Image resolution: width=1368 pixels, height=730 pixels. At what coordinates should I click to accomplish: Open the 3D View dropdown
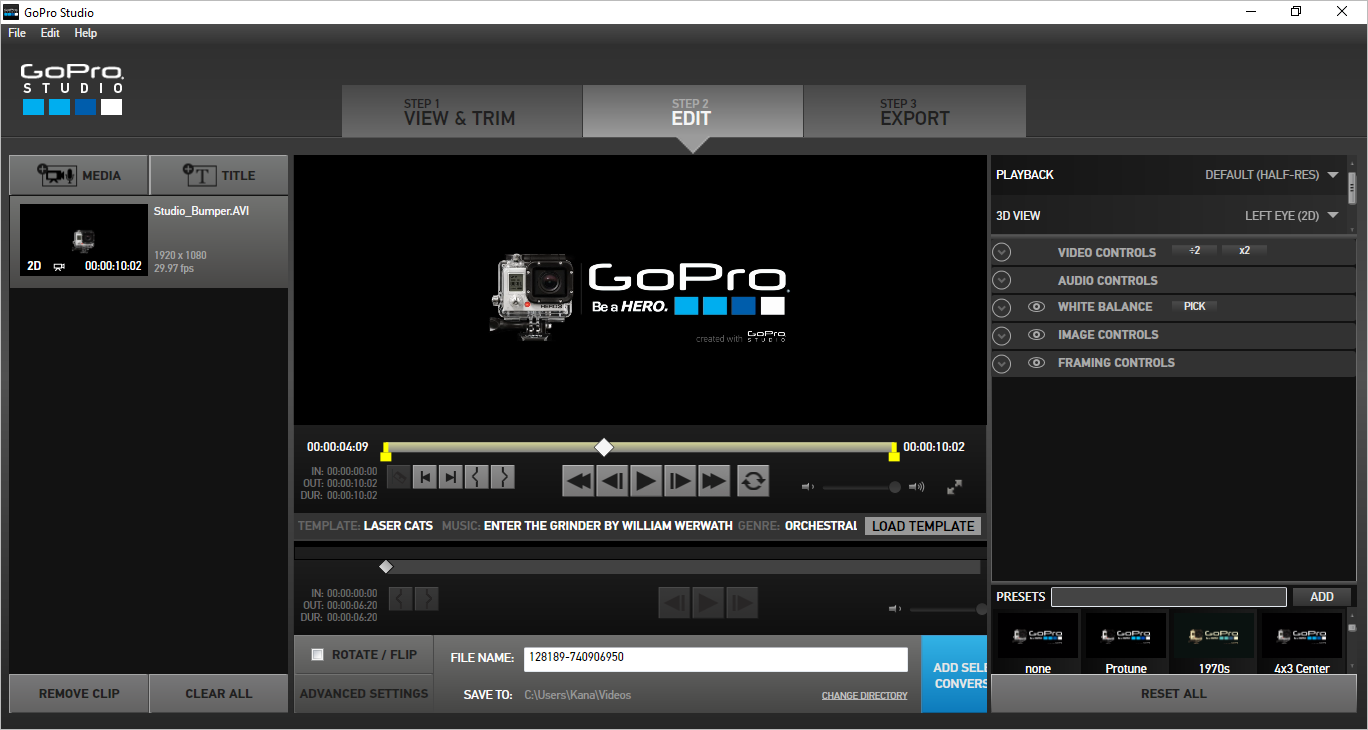pyautogui.click(x=1292, y=216)
